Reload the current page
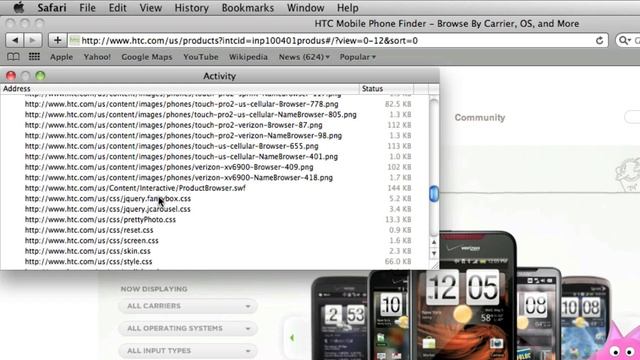640x360 pixels. (599, 40)
